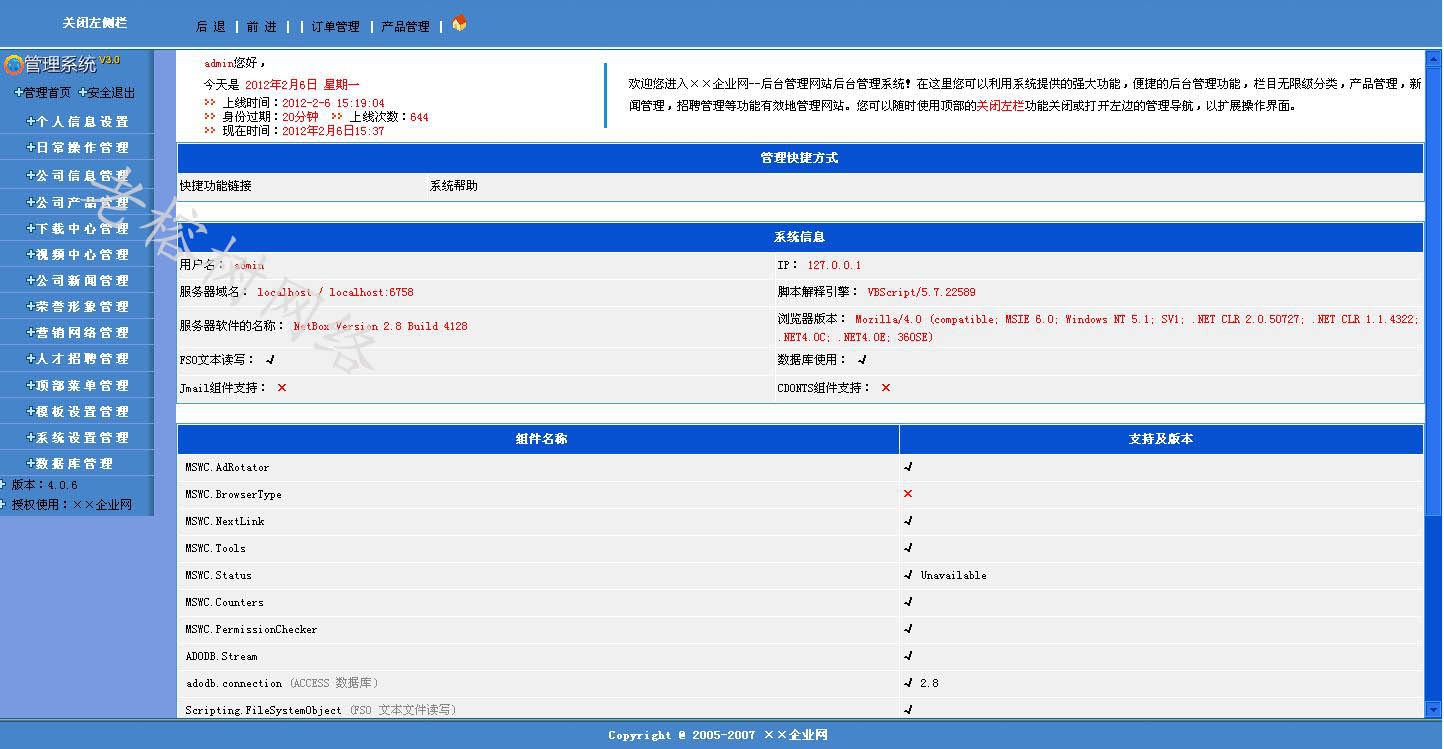Open 产品管理 from top menu

(x=405, y=27)
